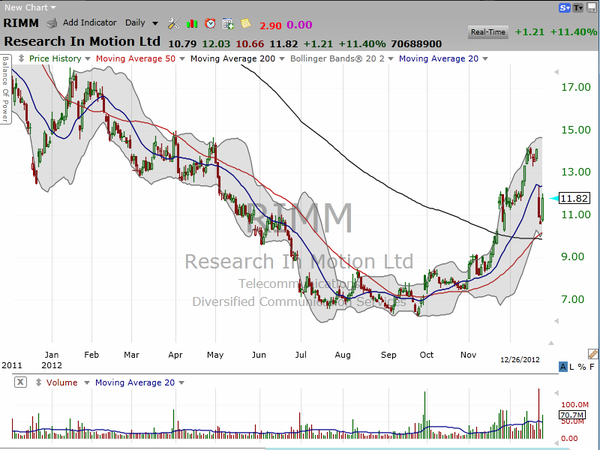Click the Research In Motion Ltd title
Screen dimensions: 600x450
[x=82, y=41]
